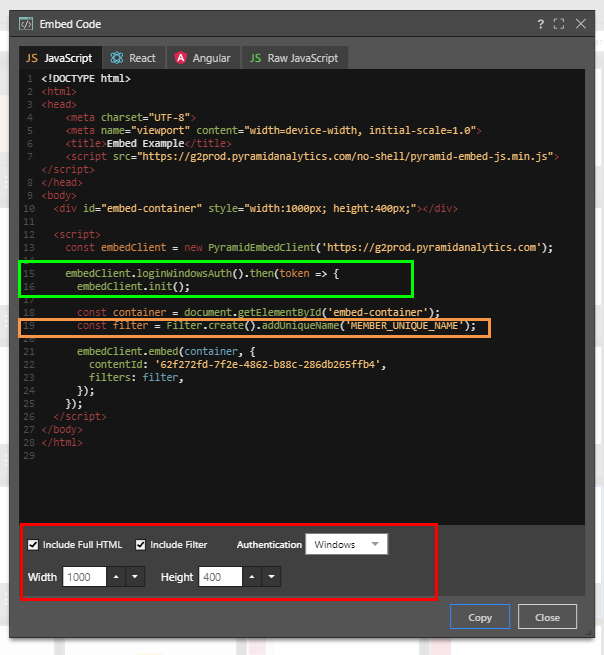Viewport: 604px width, 655px height.
Task: Click the 'MEMBER_UNIQUE_NAME' string in line 19
Action: coord(404,326)
